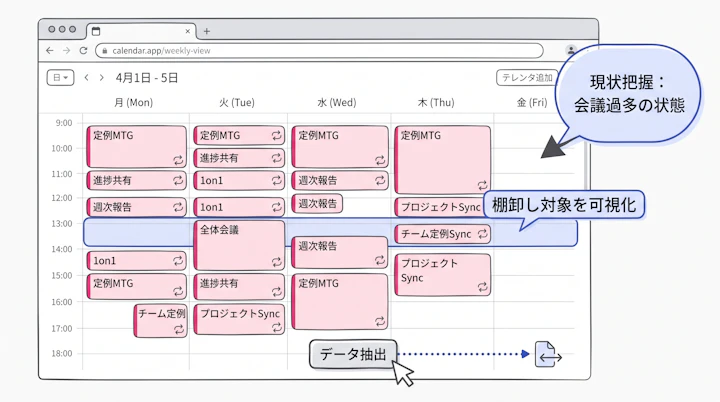Click repeat icon on Tuesday's 定例MTG
The width and height of the screenshot is (720, 402).
pos(276,136)
